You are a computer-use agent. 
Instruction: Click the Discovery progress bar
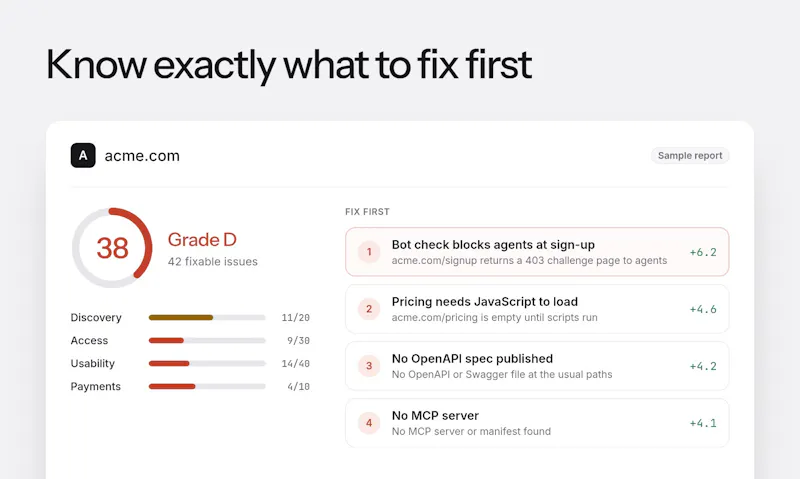pyautogui.click(x=207, y=317)
